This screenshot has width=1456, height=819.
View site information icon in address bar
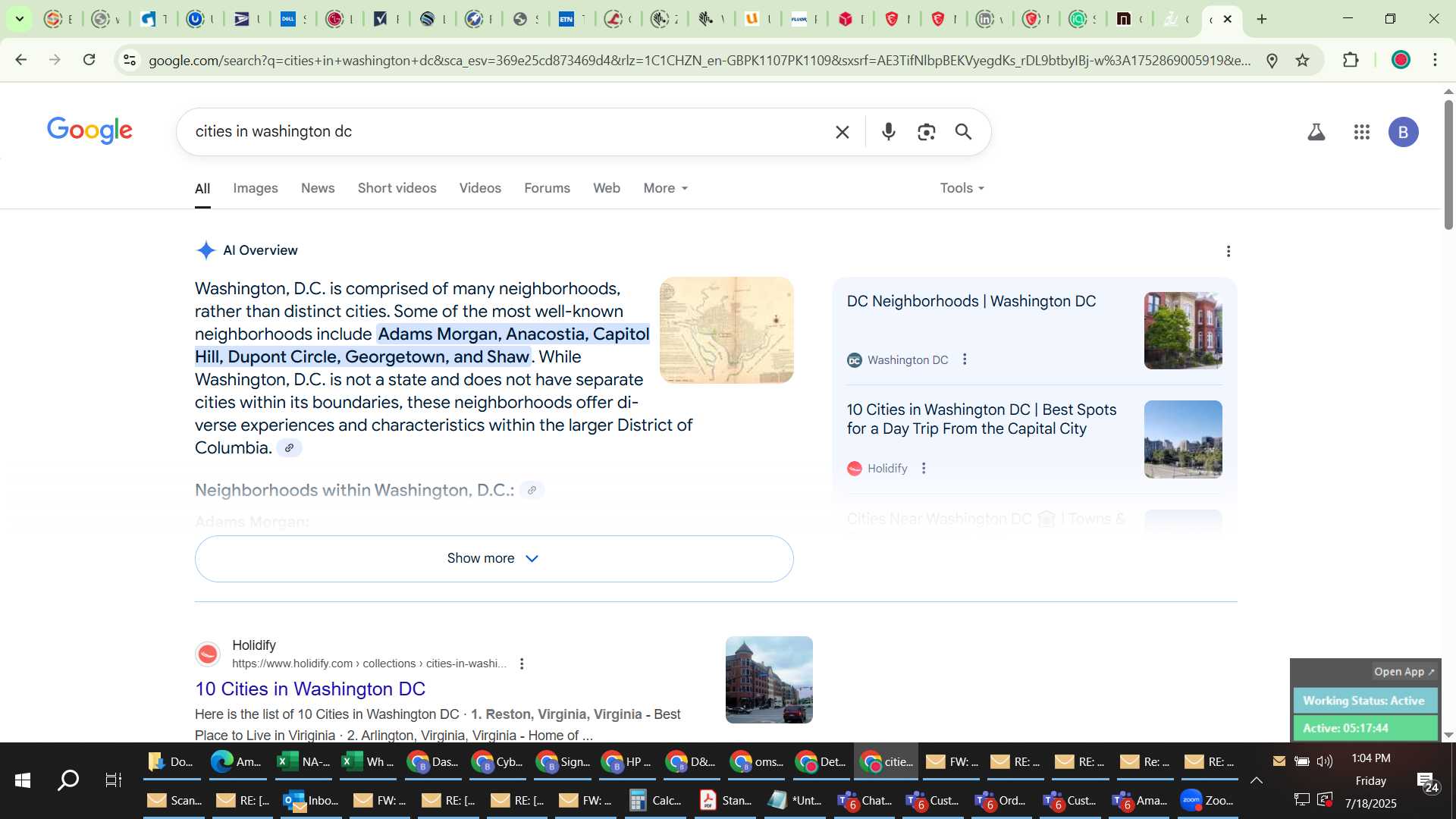tap(130, 60)
